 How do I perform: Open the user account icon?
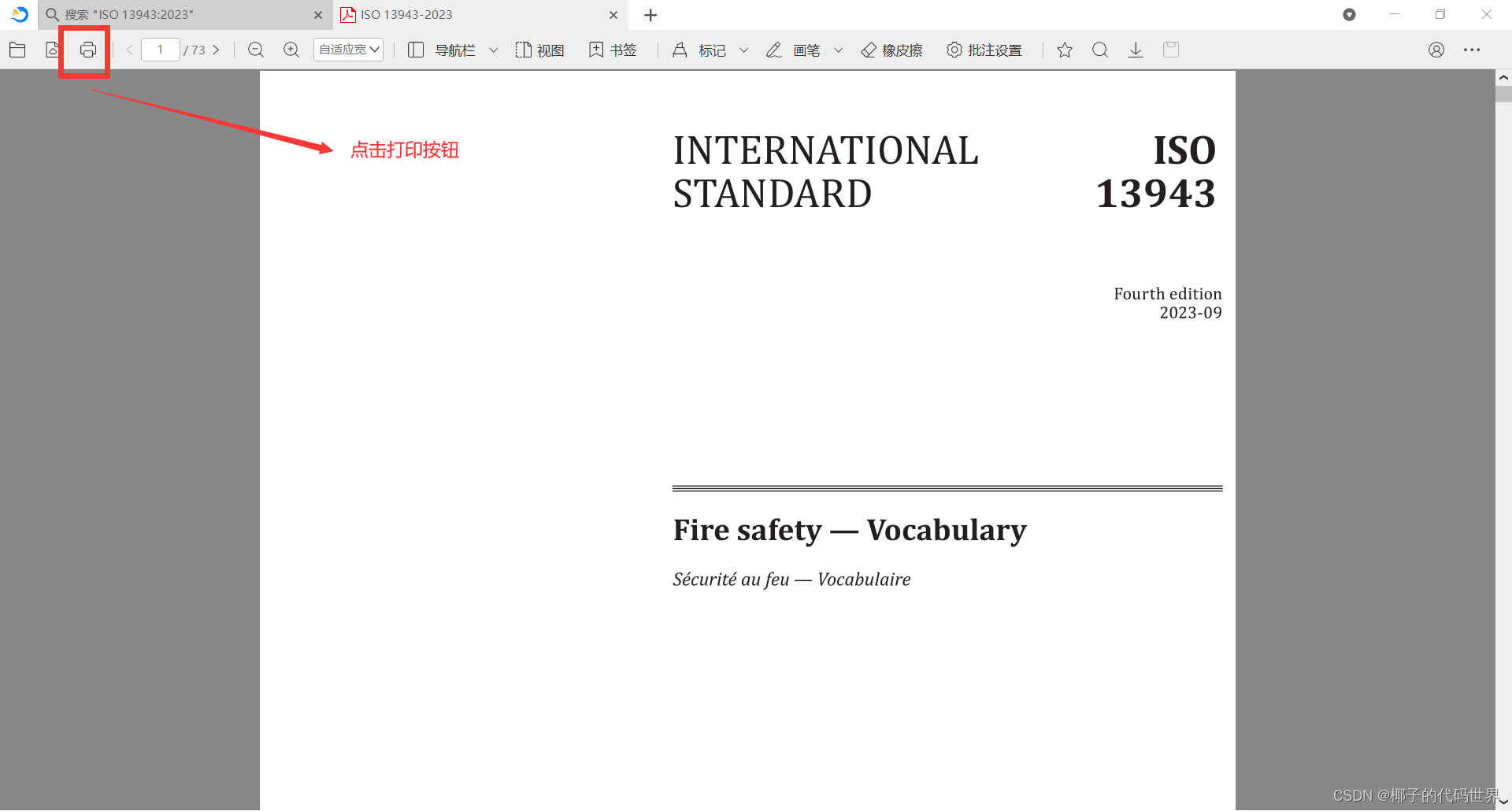click(x=1436, y=50)
